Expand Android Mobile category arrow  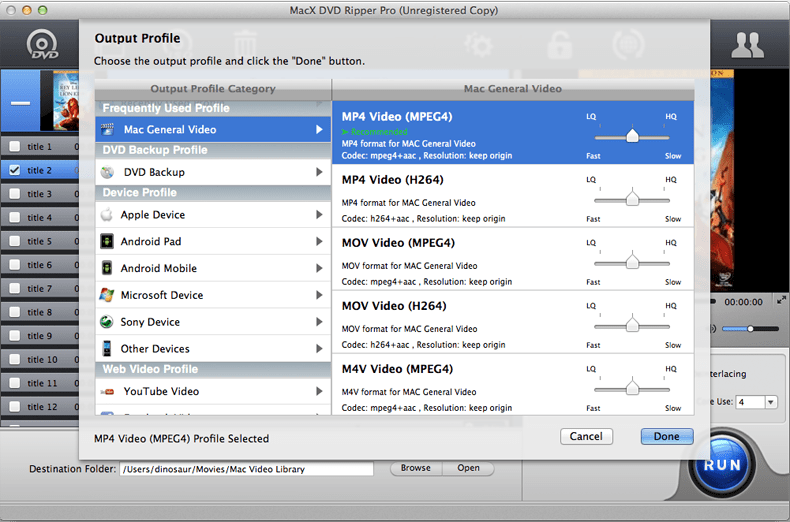coord(319,268)
